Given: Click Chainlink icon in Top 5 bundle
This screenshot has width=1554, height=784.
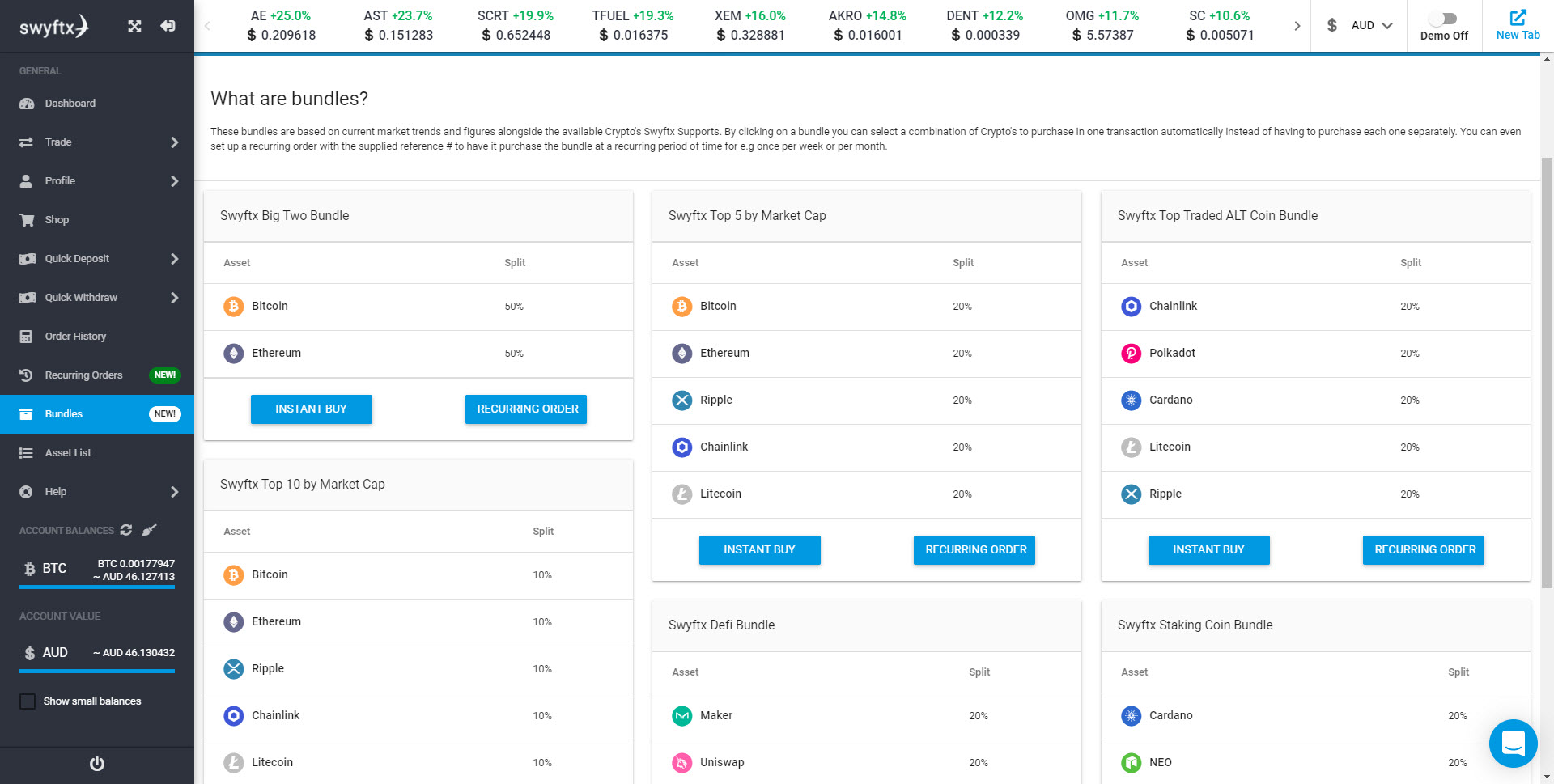Looking at the screenshot, I should pyautogui.click(x=682, y=447).
